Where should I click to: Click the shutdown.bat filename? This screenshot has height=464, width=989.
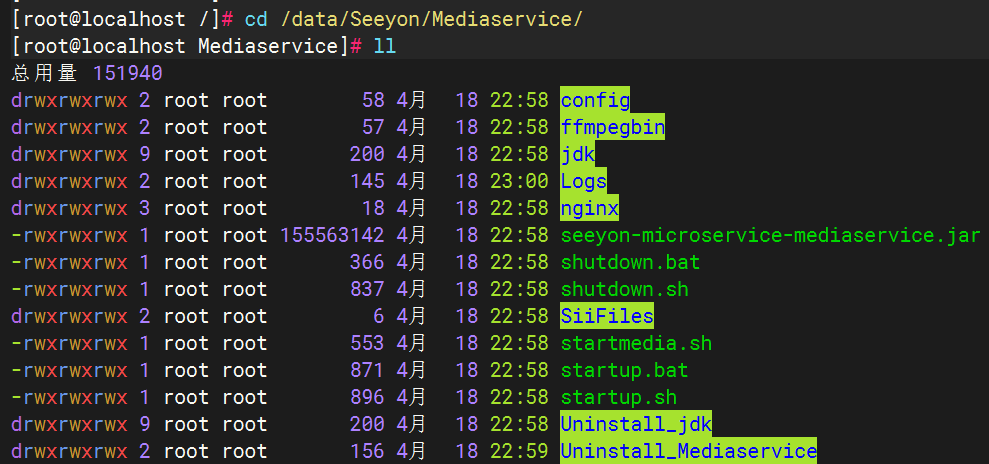(x=630, y=262)
